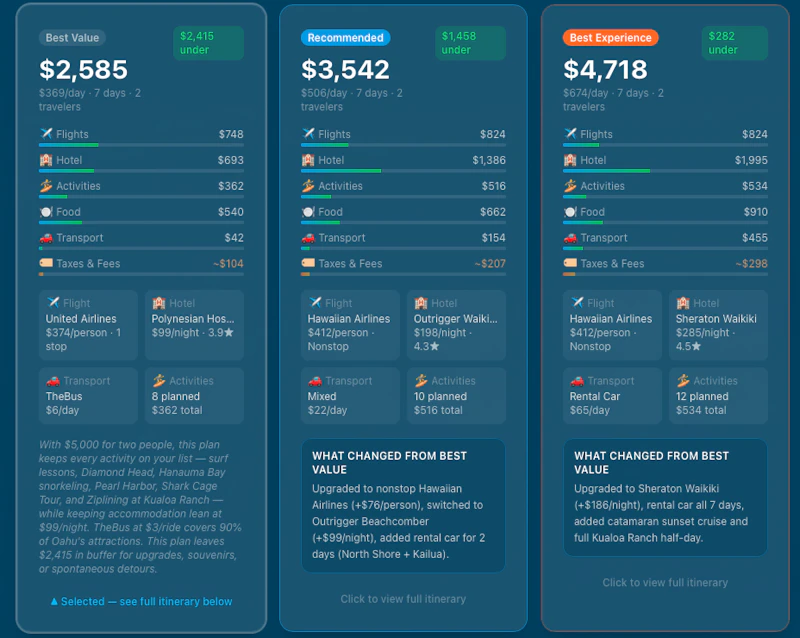
Task: Open the Best Experience card's Hawaiian Airlines flight tile
Action: click(612, 325)
